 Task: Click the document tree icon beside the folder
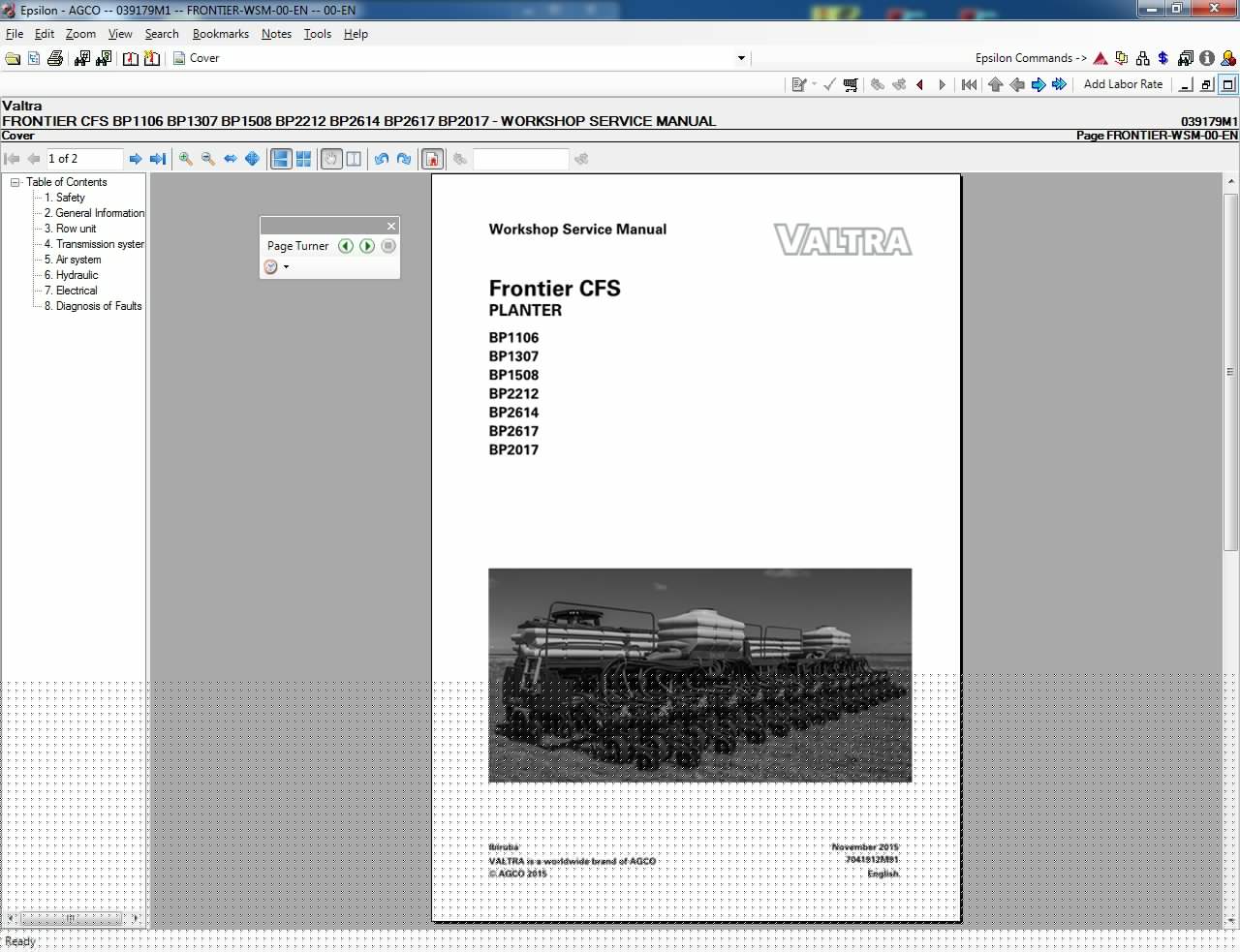point(34,58)
